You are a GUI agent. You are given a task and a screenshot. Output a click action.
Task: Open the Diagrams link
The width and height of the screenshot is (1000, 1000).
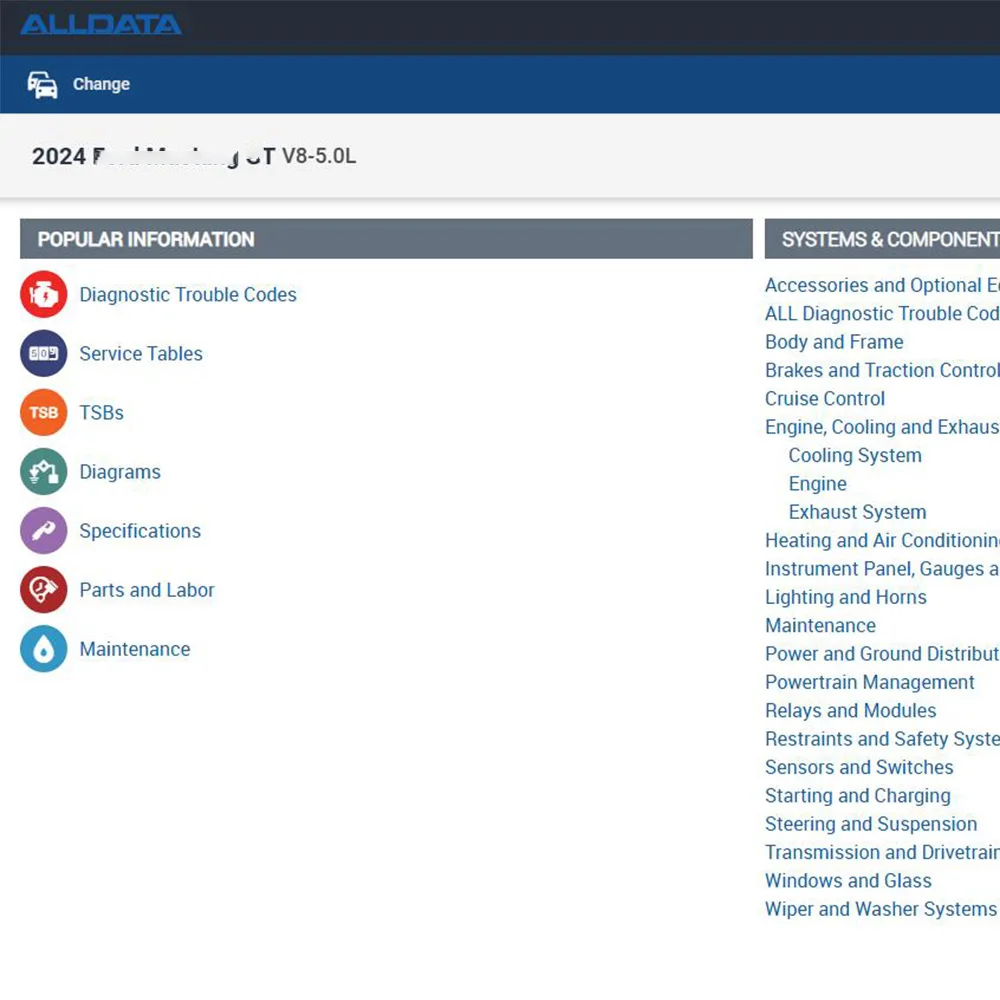pos(120,472)
